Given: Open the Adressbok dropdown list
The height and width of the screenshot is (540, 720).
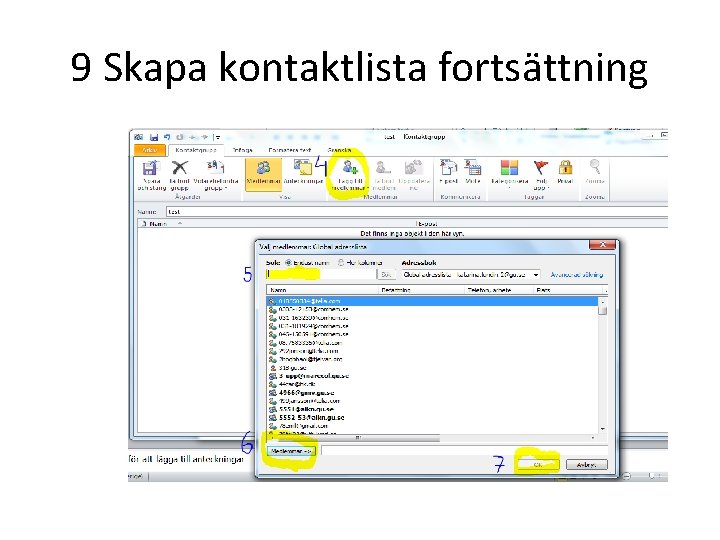Looking at the screenshot, I should [535, 275].
